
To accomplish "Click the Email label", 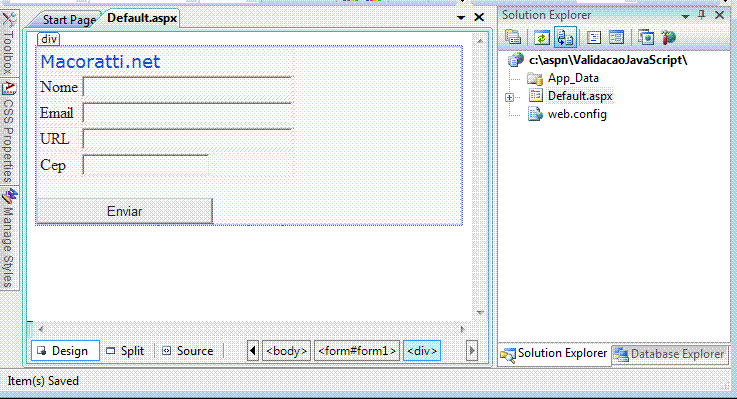I will tap(56, 113).
